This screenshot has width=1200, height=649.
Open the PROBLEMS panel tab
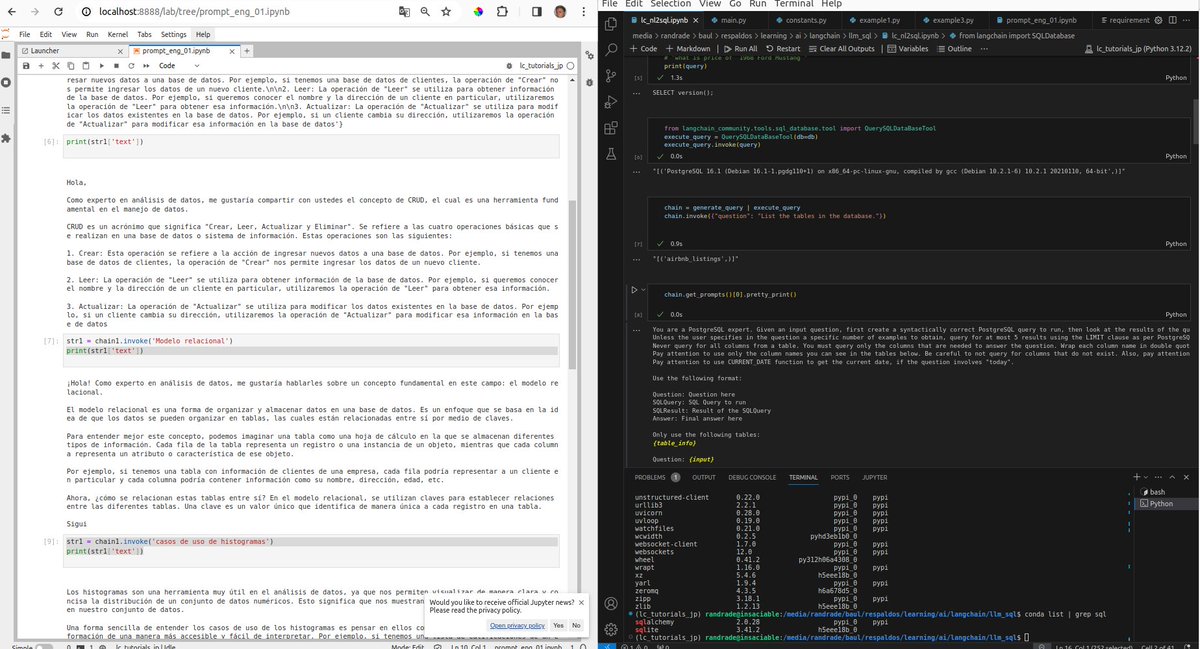[657, 477]
